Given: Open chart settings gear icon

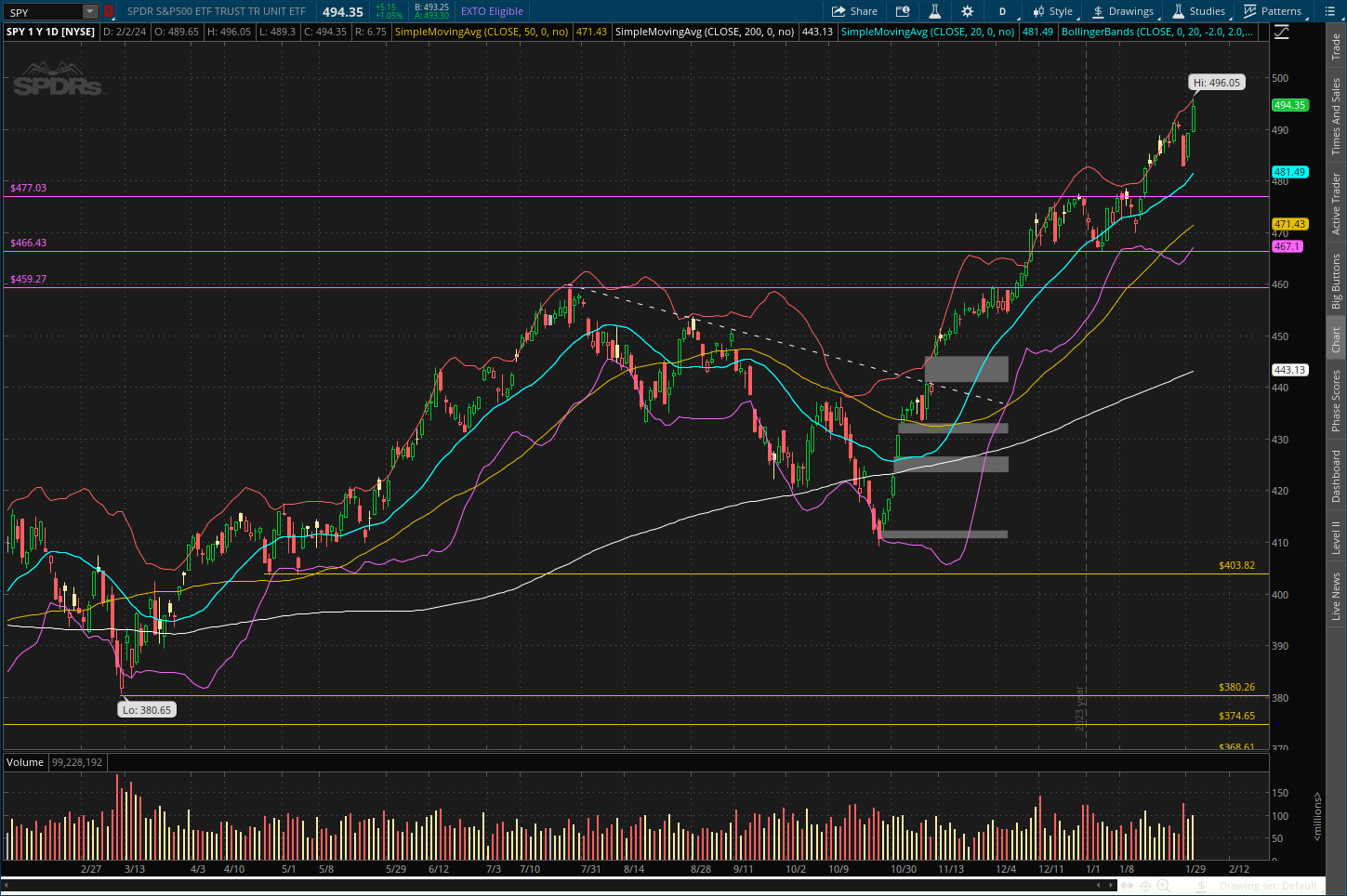Looking at the screenshot, I should point(967,11).
